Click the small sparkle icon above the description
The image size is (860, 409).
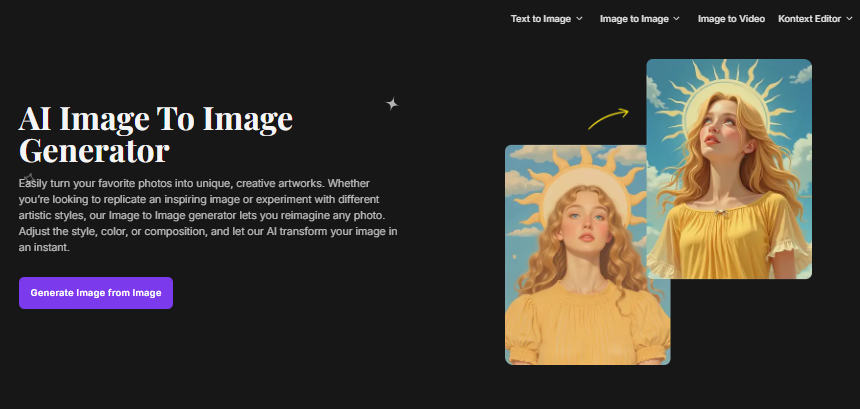click(29, 178)
